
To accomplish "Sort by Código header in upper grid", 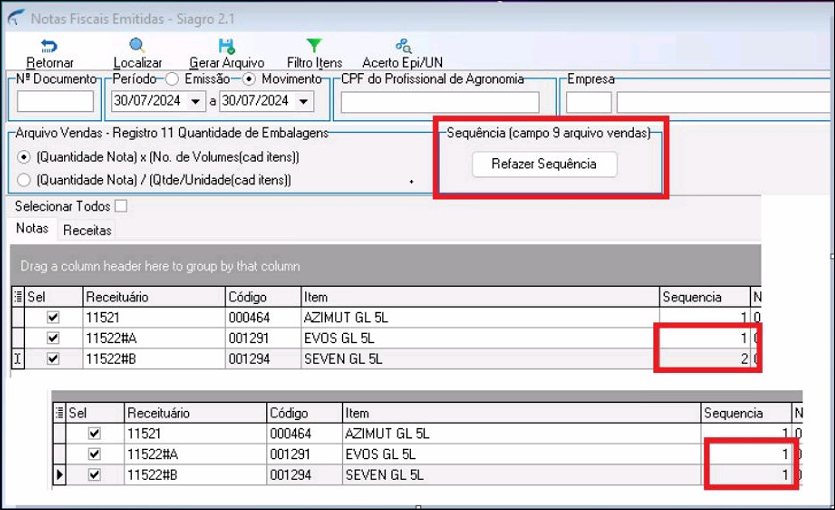I will pyautogui.click(x=263, y=297).
